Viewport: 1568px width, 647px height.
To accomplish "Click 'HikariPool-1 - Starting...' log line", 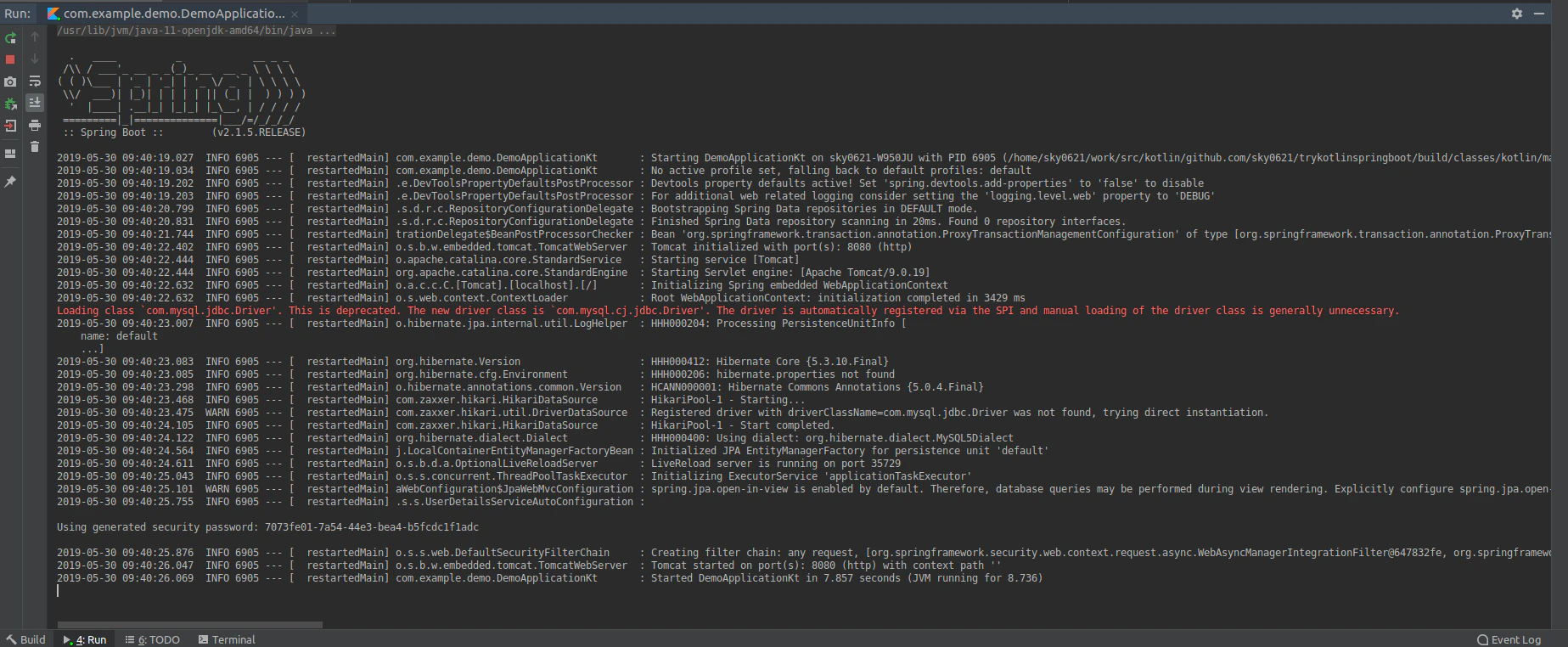I will tap(431, 400).
